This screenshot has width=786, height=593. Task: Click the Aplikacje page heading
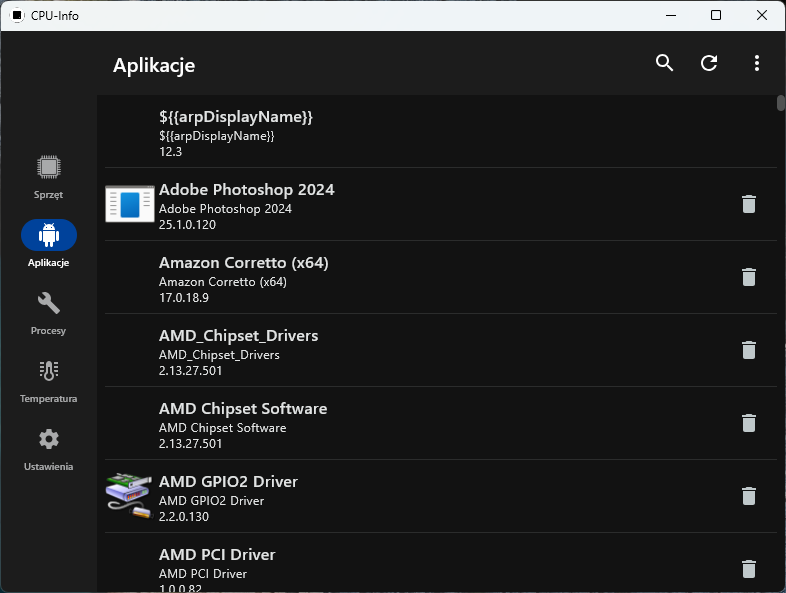point(154,66)
